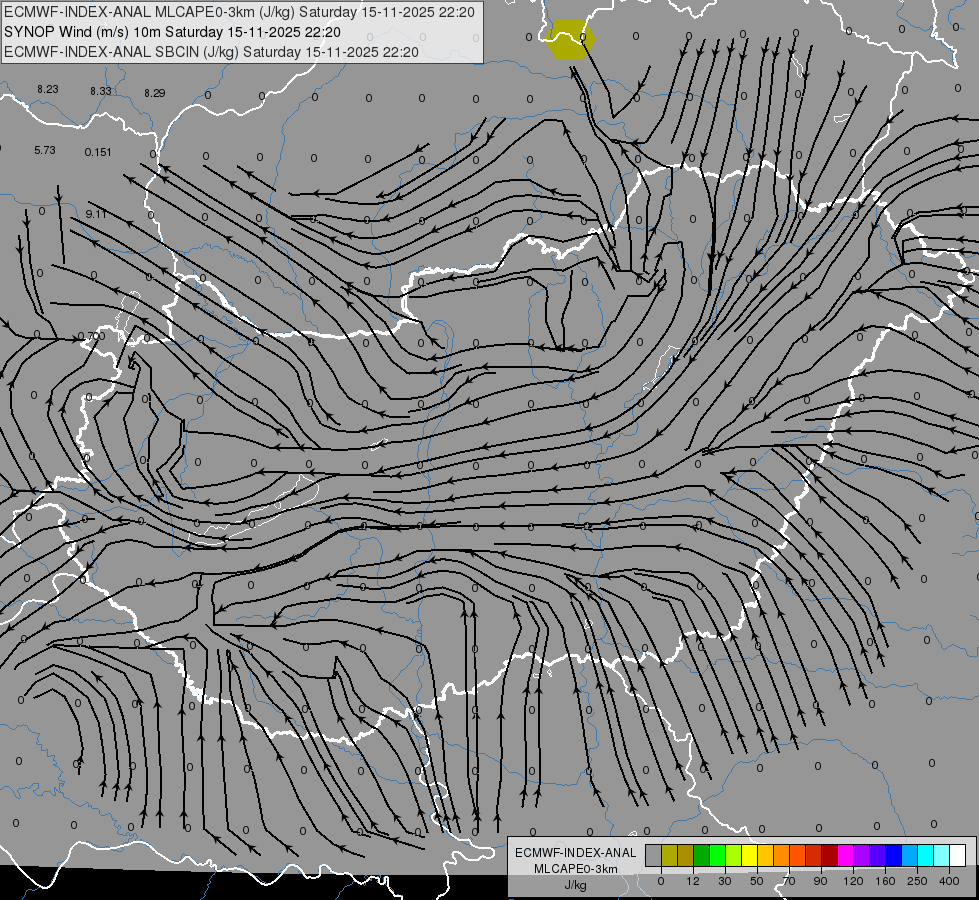Screen dimensions: 979x900
Task: Pick the dark green legend swatch
Action: [701, 855]
